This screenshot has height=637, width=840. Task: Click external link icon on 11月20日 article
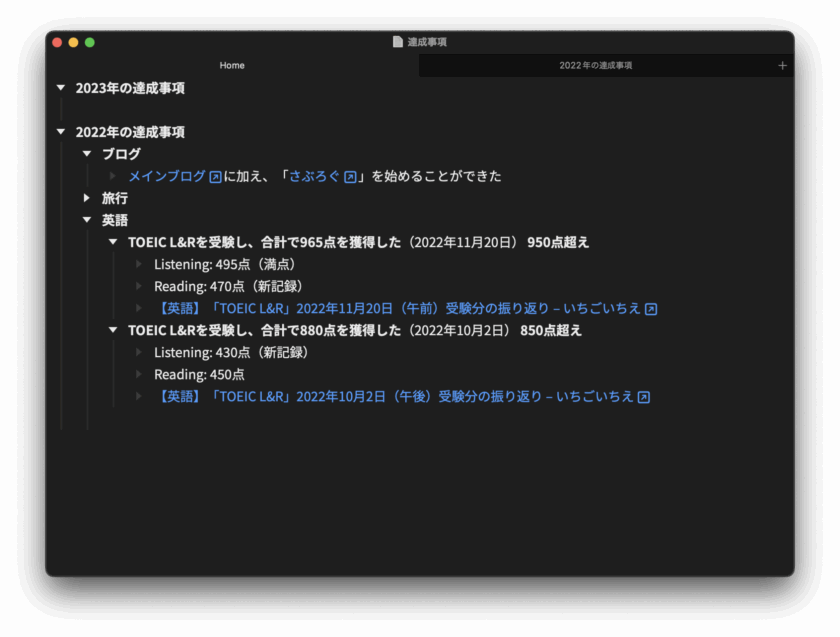pos(651,309)
